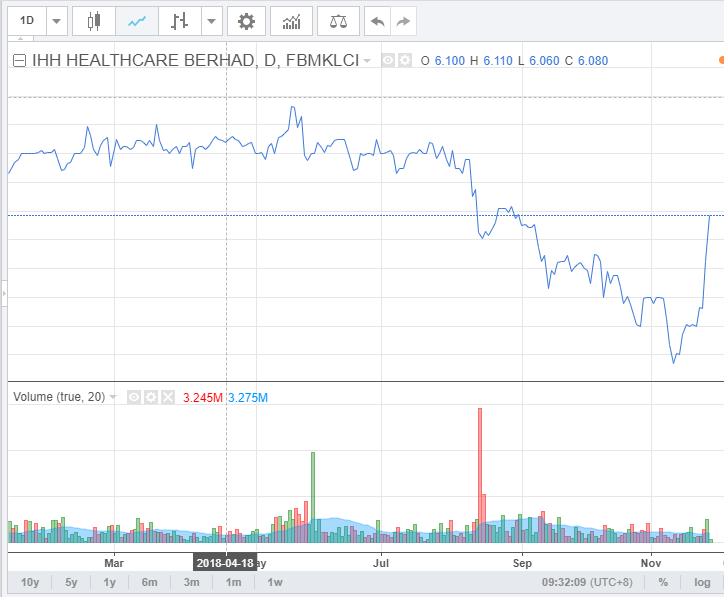Remove the Volume indicator
Screen dimensions: 724x597
click(x=168, y=397)
